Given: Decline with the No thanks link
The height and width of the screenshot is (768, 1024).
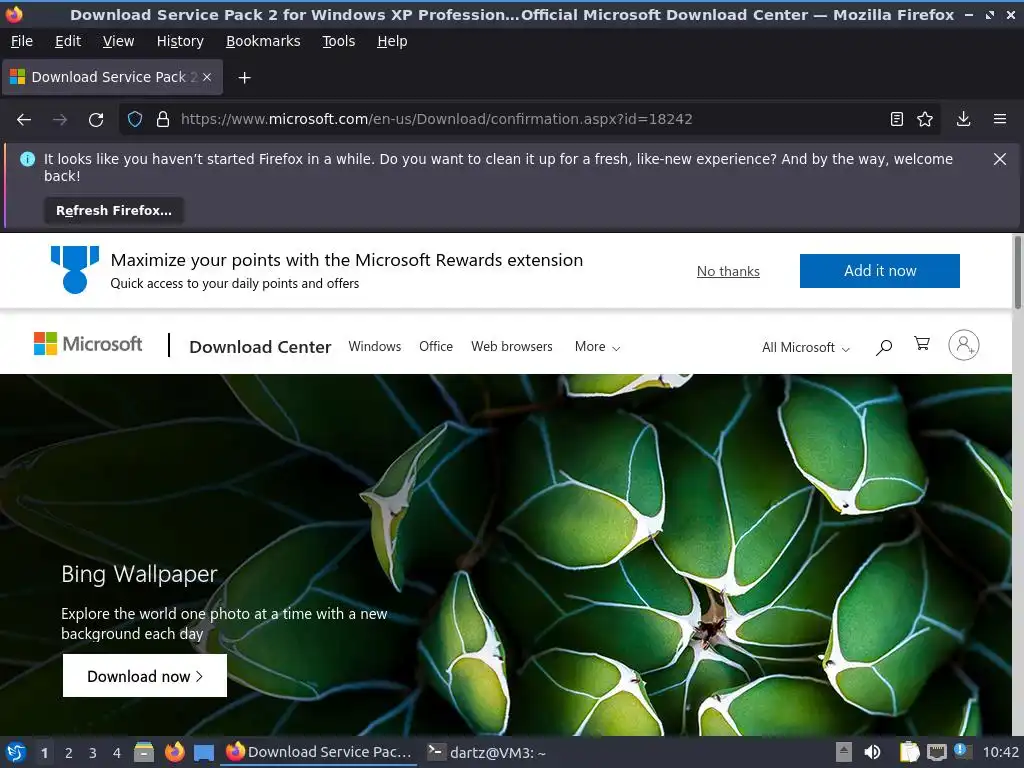Looking at the screenshot, I should click(728, 271).
